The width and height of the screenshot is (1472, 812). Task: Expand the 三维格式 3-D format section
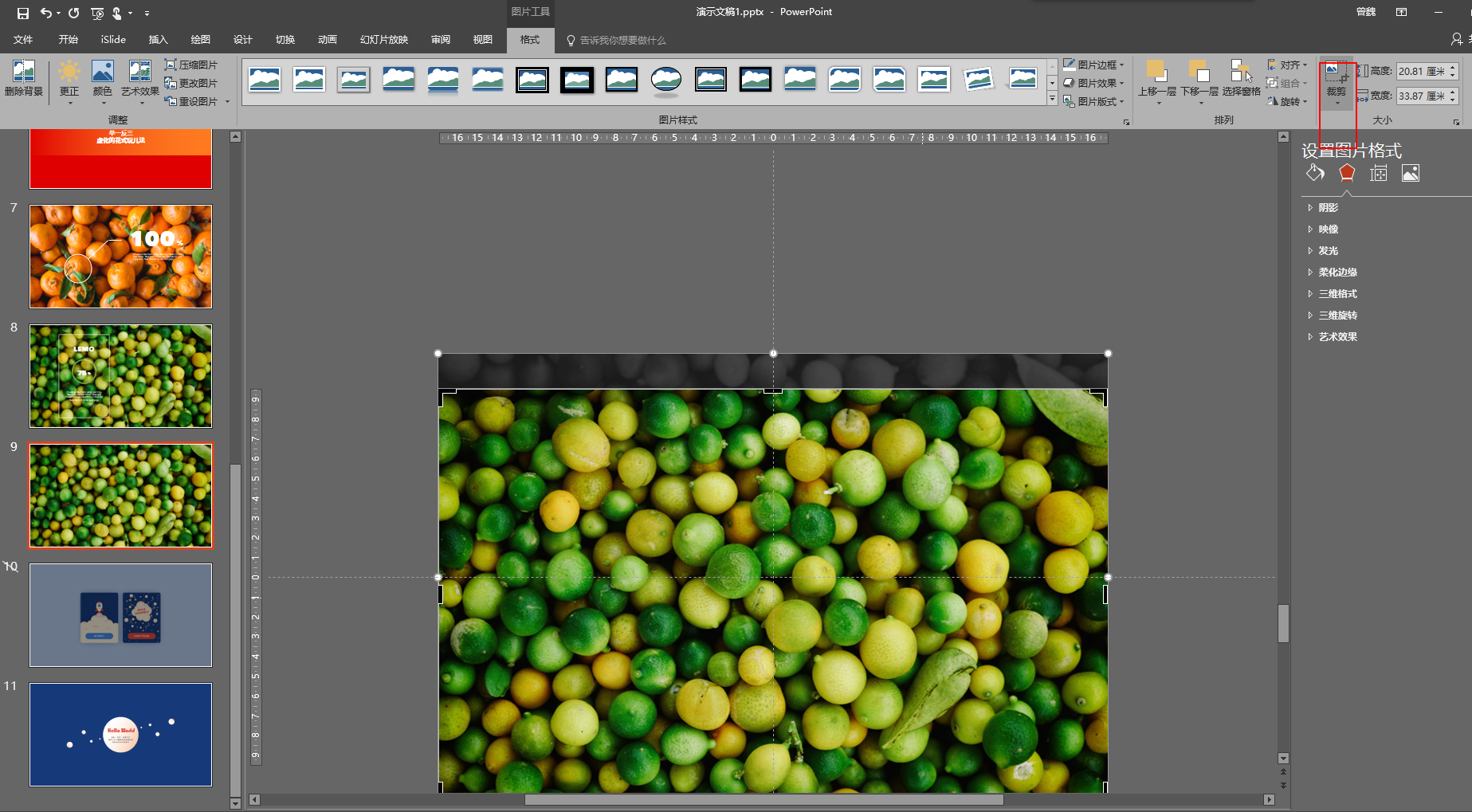1333,293
